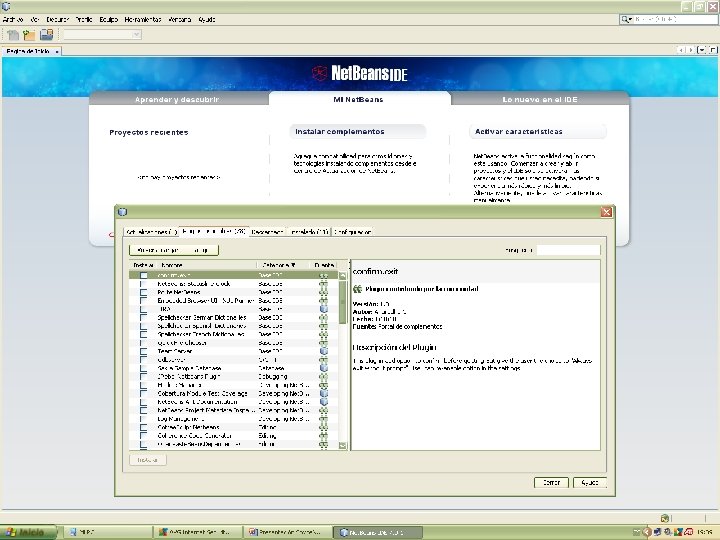Click plugin list scrollbar up arrow
The height and width of the screenshot is (540, 720).
[343, 276]
